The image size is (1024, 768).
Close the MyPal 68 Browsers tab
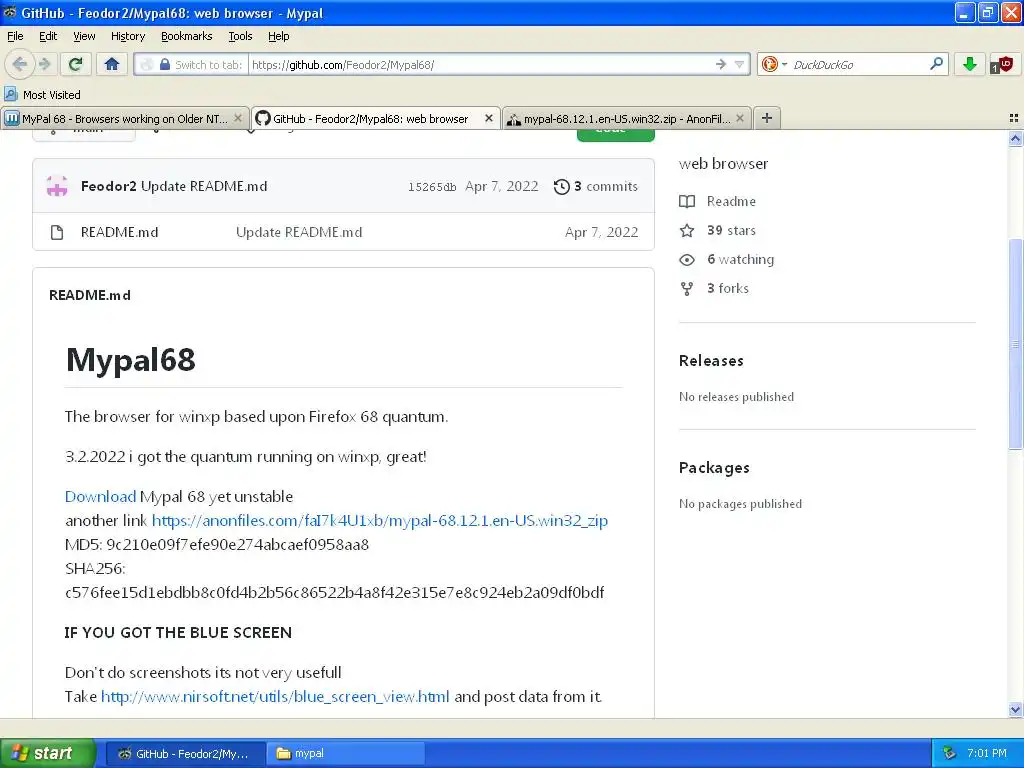point(238,118)
